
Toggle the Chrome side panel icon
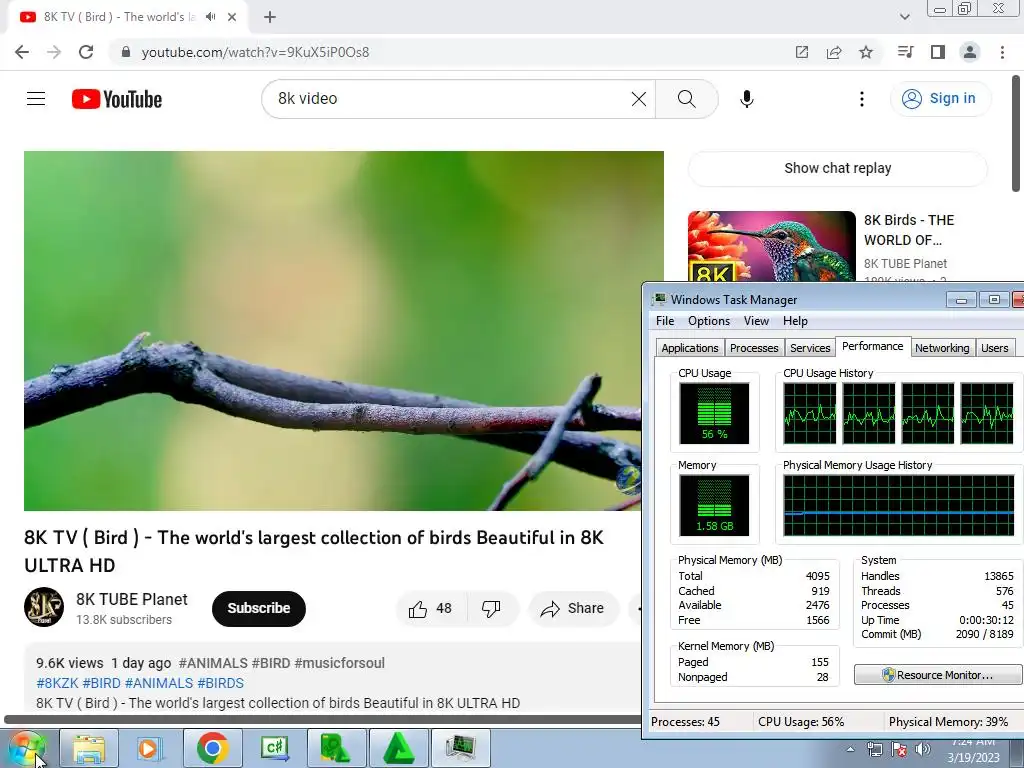point(938,52)
